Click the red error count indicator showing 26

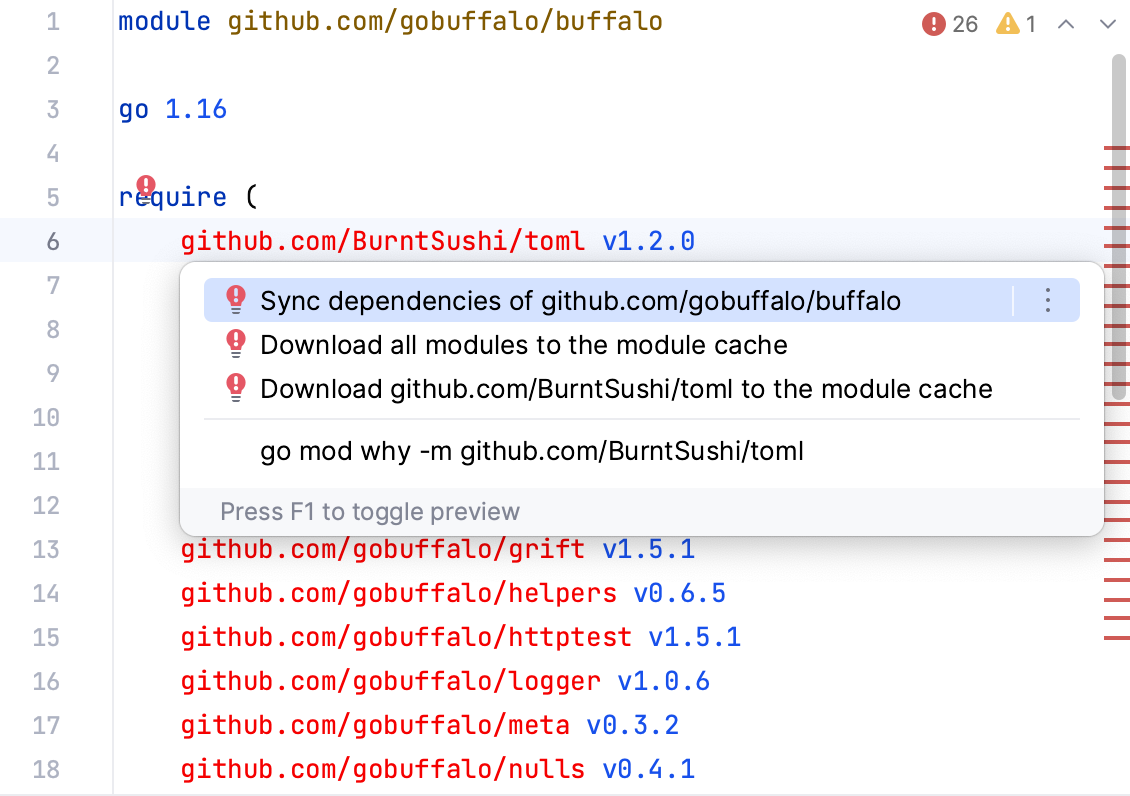click(x=950, y=24)
